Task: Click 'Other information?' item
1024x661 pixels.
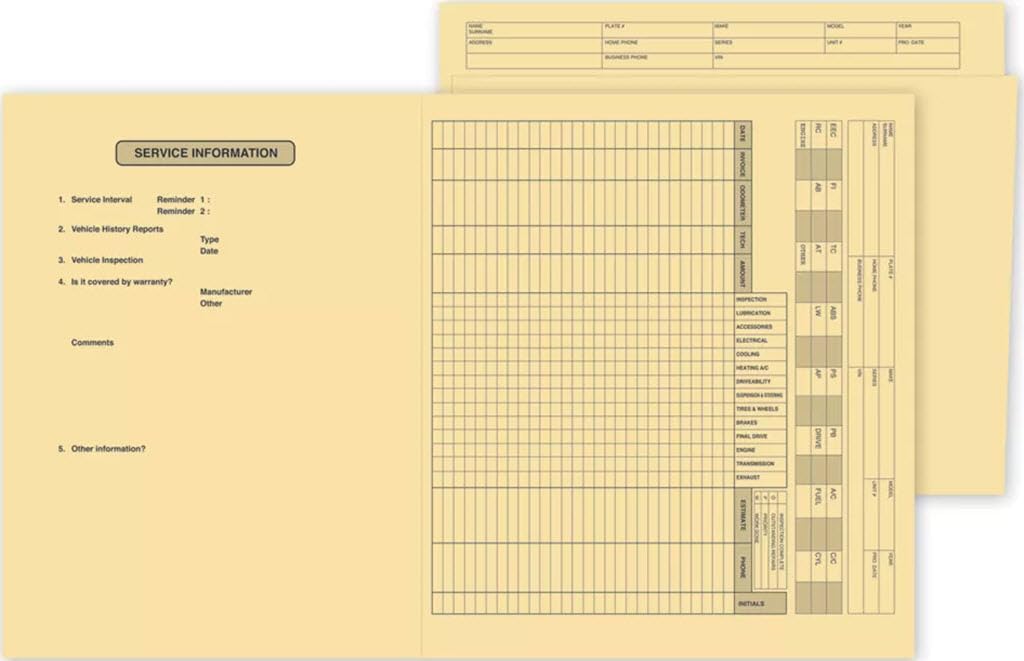Action: [108, 449]
